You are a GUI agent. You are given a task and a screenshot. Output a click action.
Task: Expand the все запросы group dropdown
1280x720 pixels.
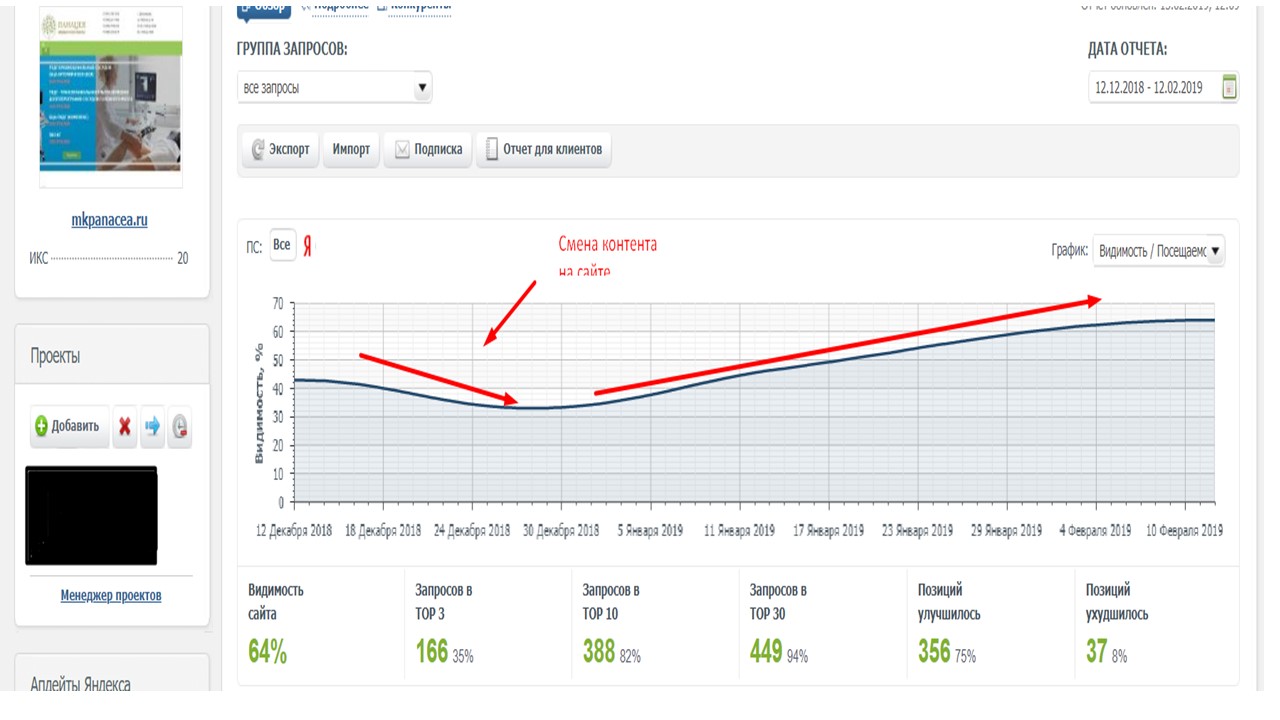[334, 87]
